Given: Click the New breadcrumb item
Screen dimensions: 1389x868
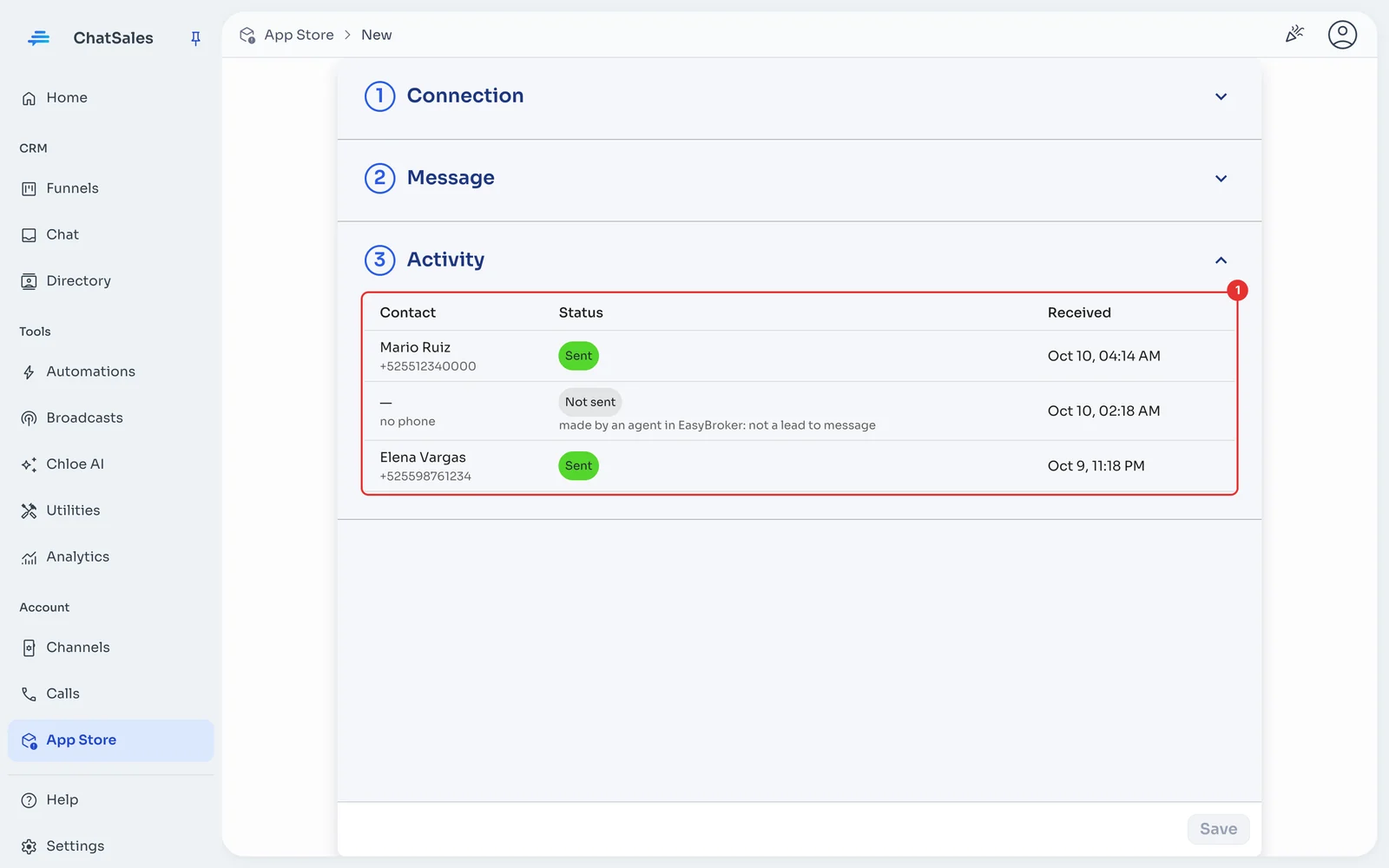Looking at the screenshot, I should (376, 35).
